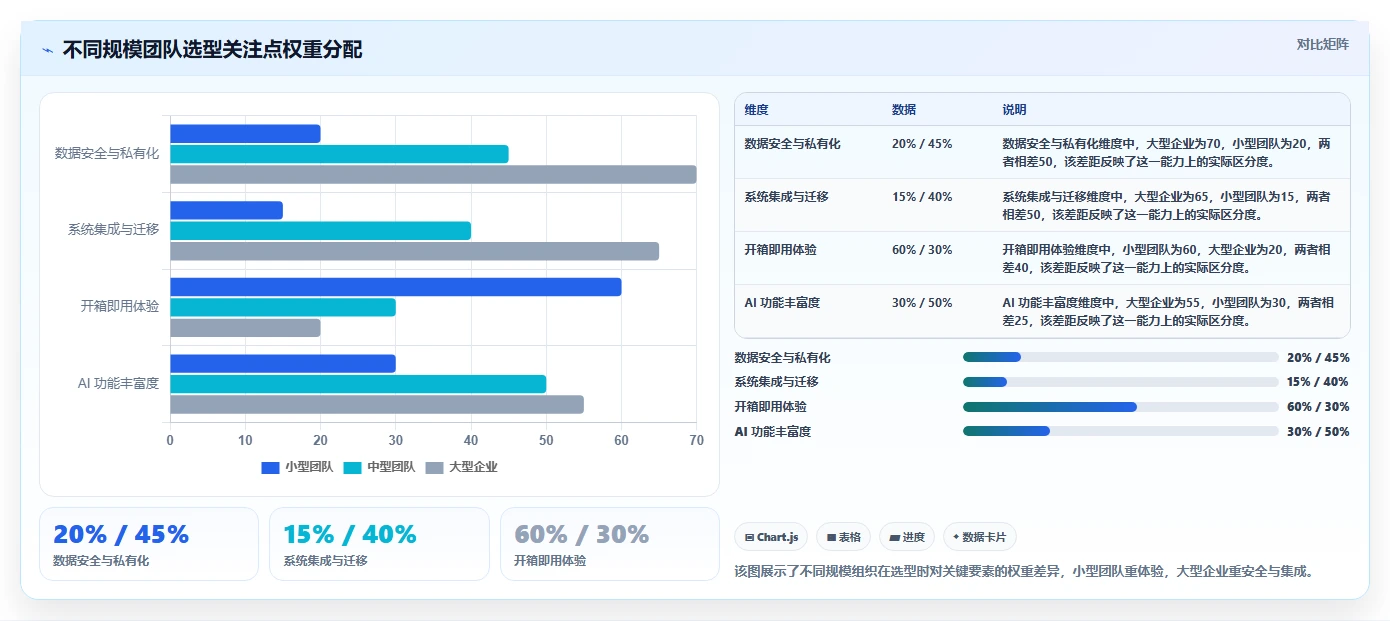Click the Chart.js tag
1390x621 pixels.
pyautogui.click(x=771, y=537)
